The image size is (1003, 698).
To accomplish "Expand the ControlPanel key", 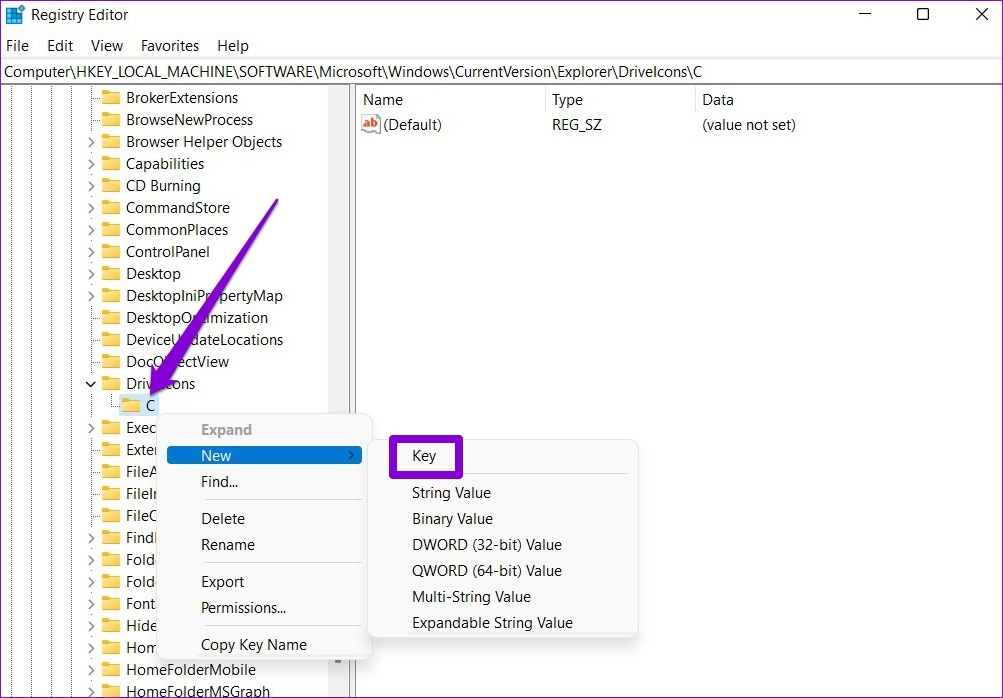I will [x=91, y=252].
